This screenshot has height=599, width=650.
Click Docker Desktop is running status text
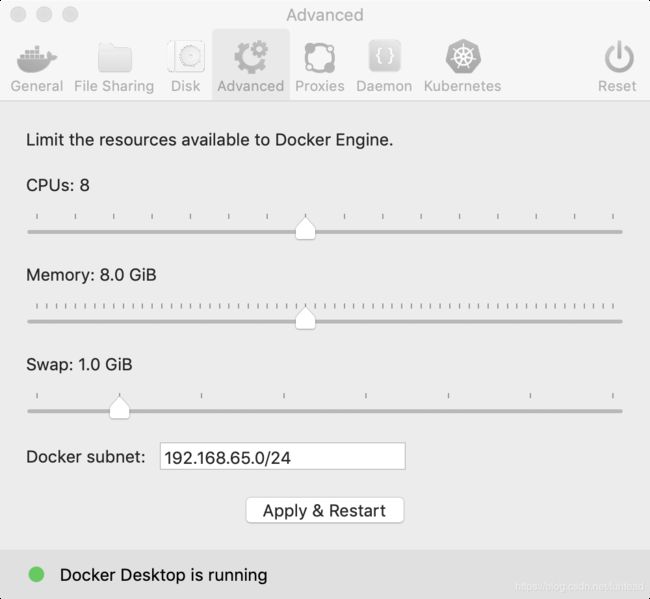[163, 575]
